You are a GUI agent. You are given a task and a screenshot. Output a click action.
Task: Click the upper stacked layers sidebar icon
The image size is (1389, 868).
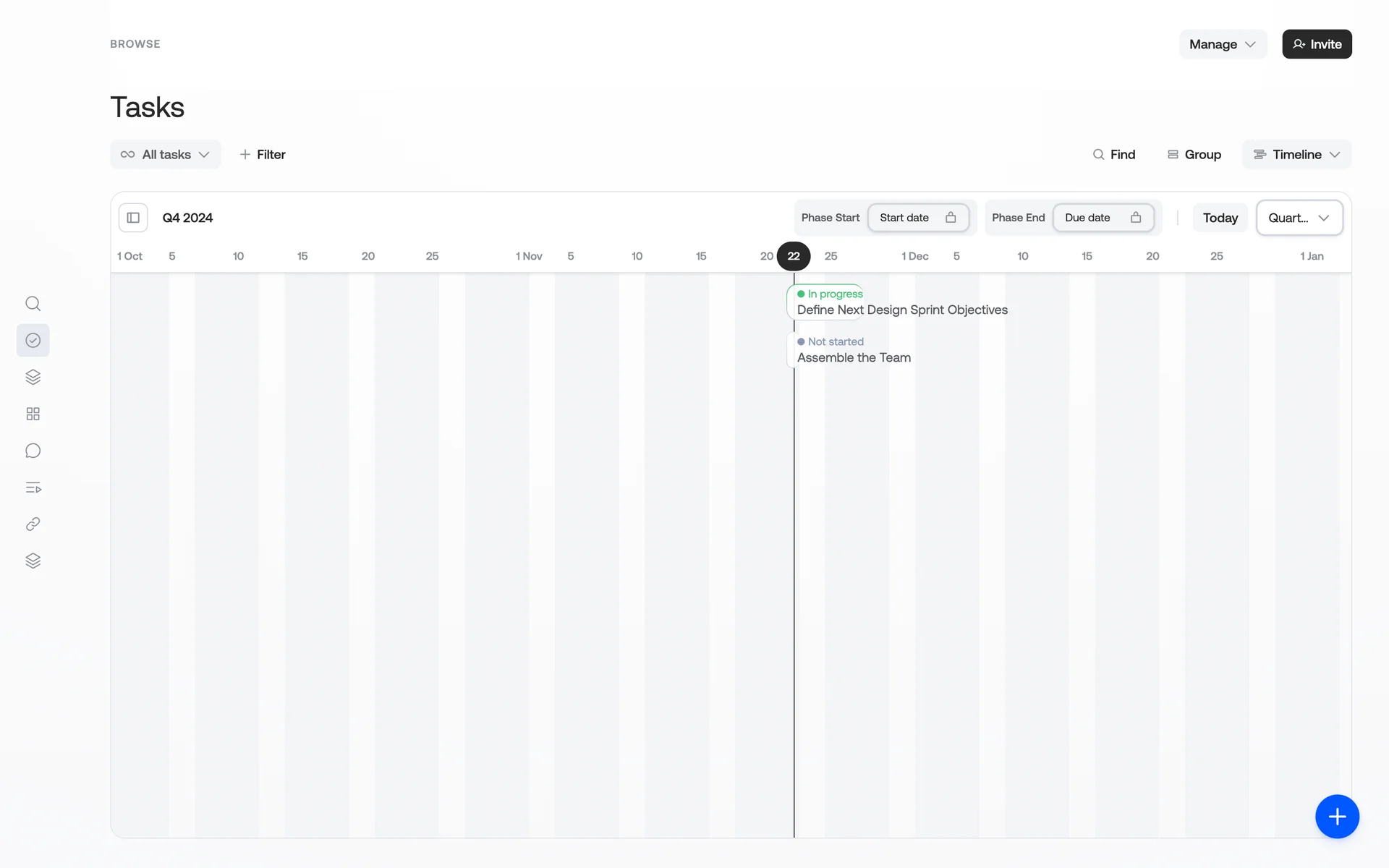pos(33,377)
